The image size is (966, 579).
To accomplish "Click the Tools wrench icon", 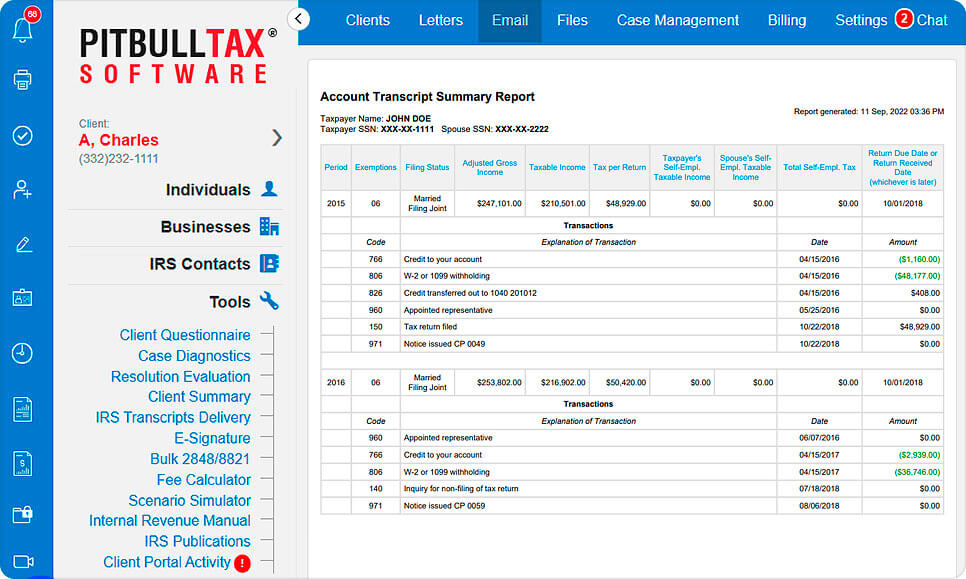I will pos(269,301).
